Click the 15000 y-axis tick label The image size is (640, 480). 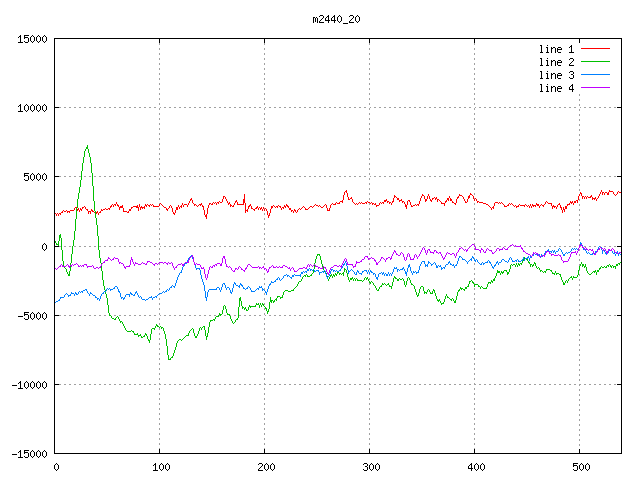pyautogui.click(x=31, y=39)
